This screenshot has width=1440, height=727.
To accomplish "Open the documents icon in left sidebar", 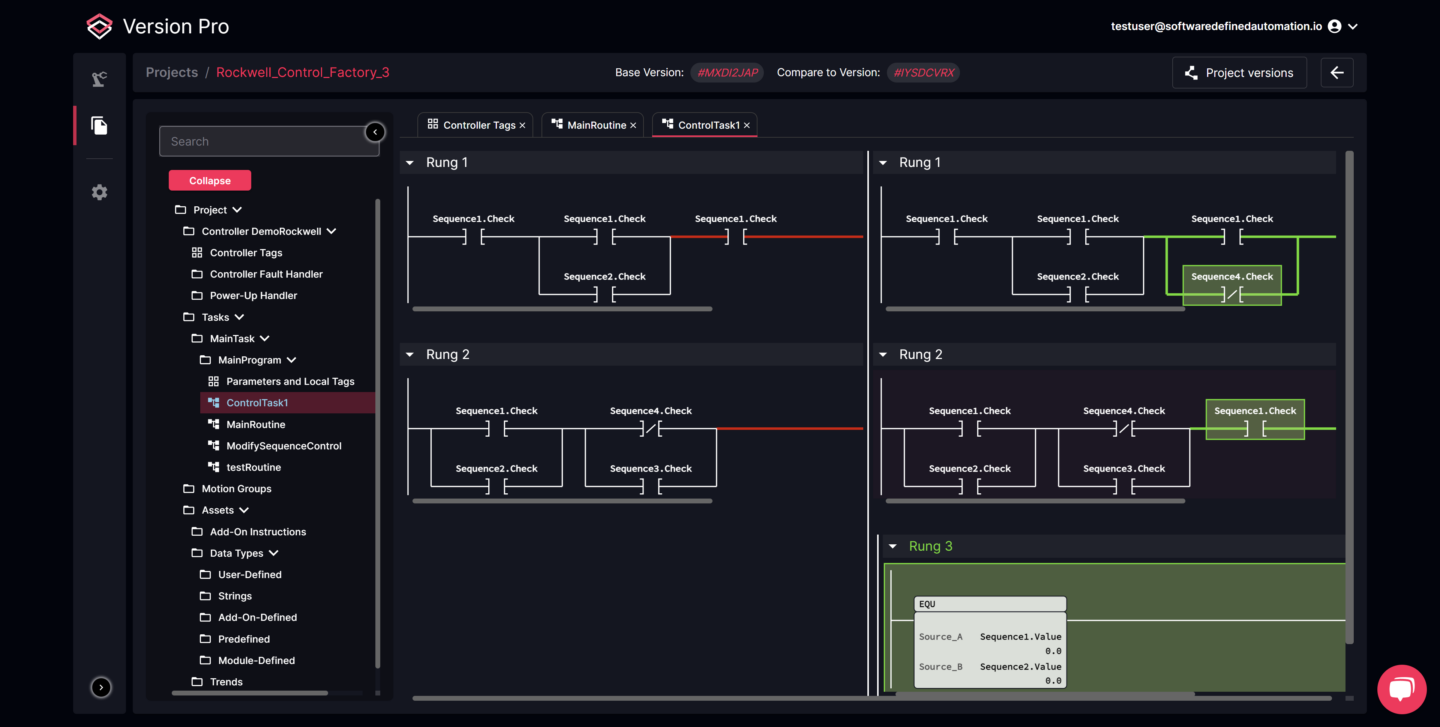I will coord(99,126).
